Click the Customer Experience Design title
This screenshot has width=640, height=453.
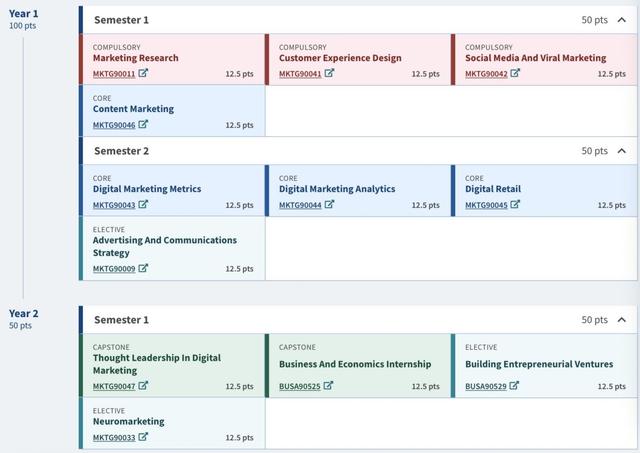pos(340,58)
